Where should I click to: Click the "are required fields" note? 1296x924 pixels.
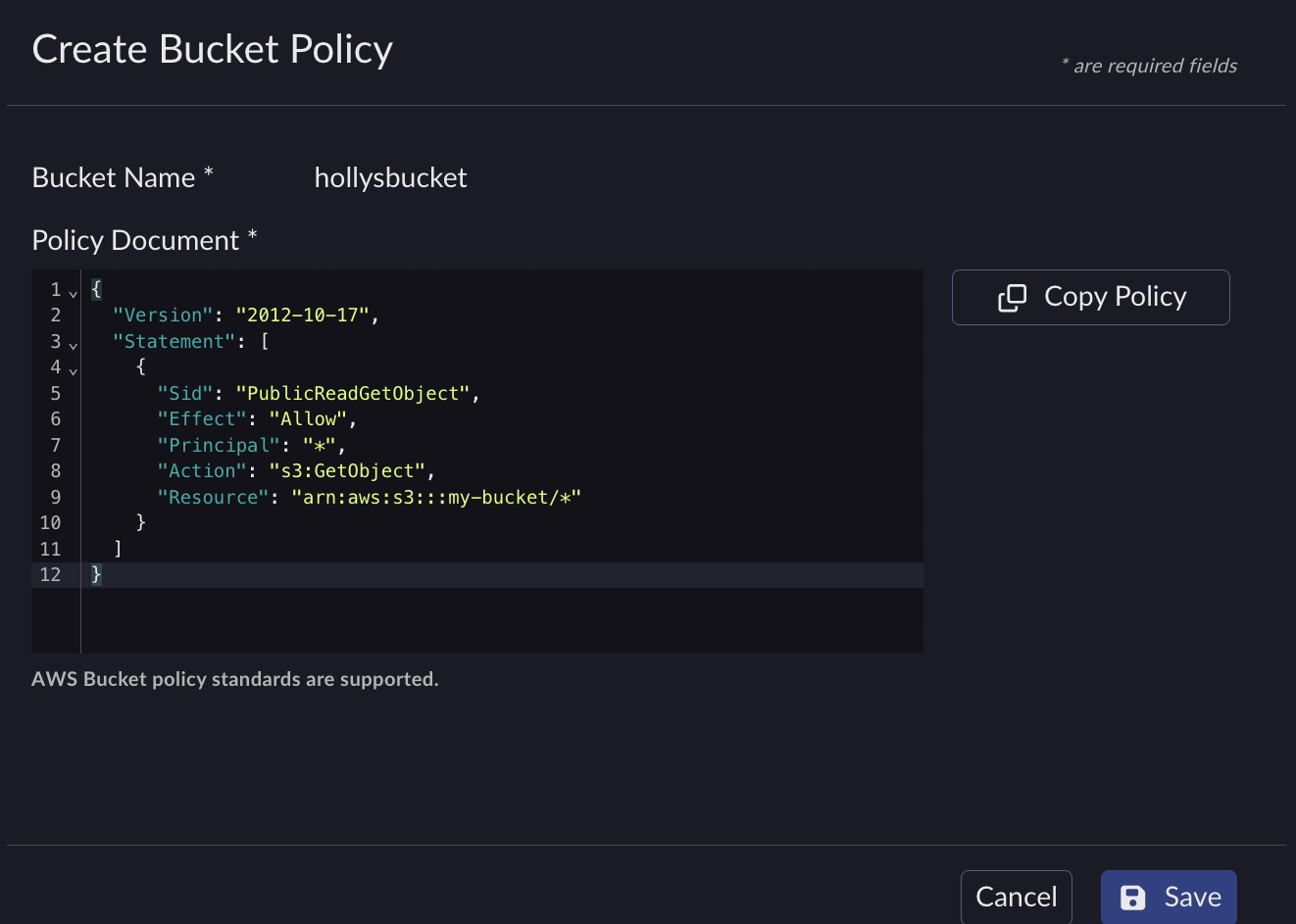pos(1149,66)
